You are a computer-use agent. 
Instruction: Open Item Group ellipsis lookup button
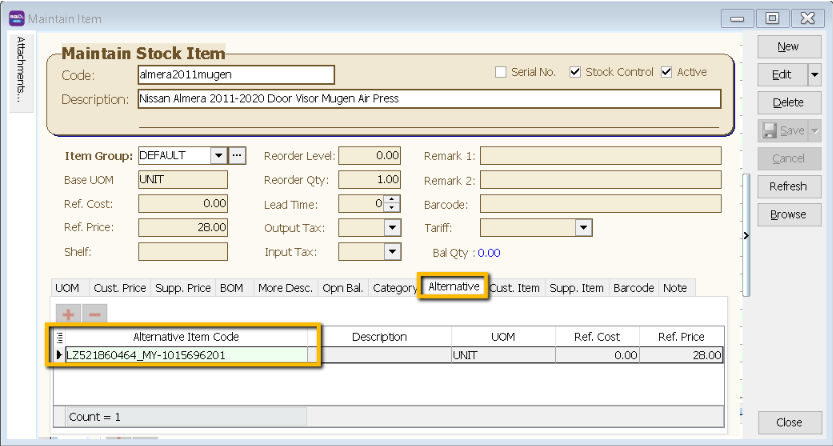click(x=237, y=156)
